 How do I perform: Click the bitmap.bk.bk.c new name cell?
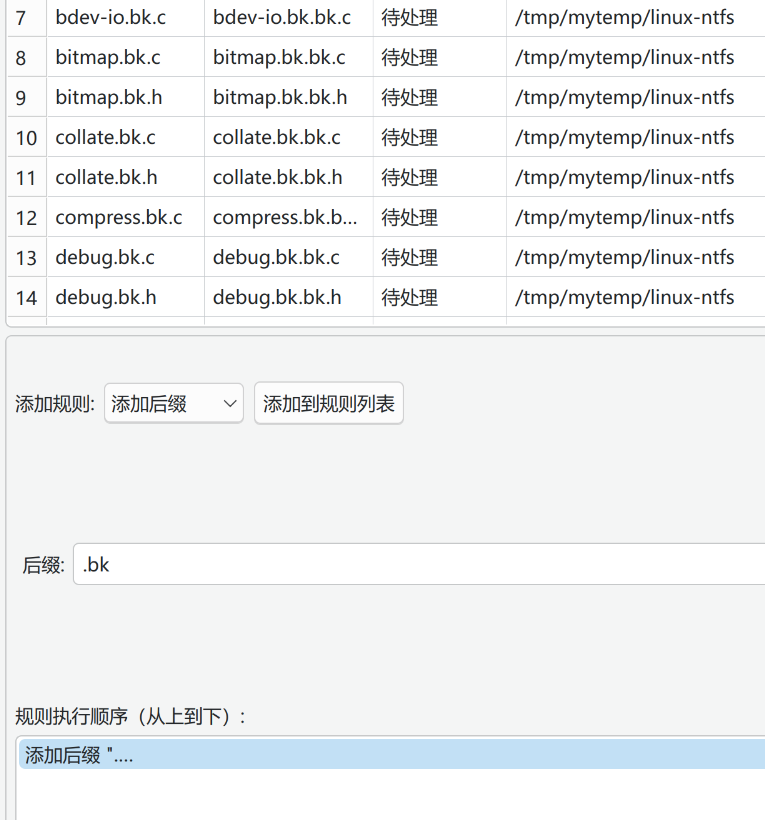pyautogui.click(x=289, y=57)
